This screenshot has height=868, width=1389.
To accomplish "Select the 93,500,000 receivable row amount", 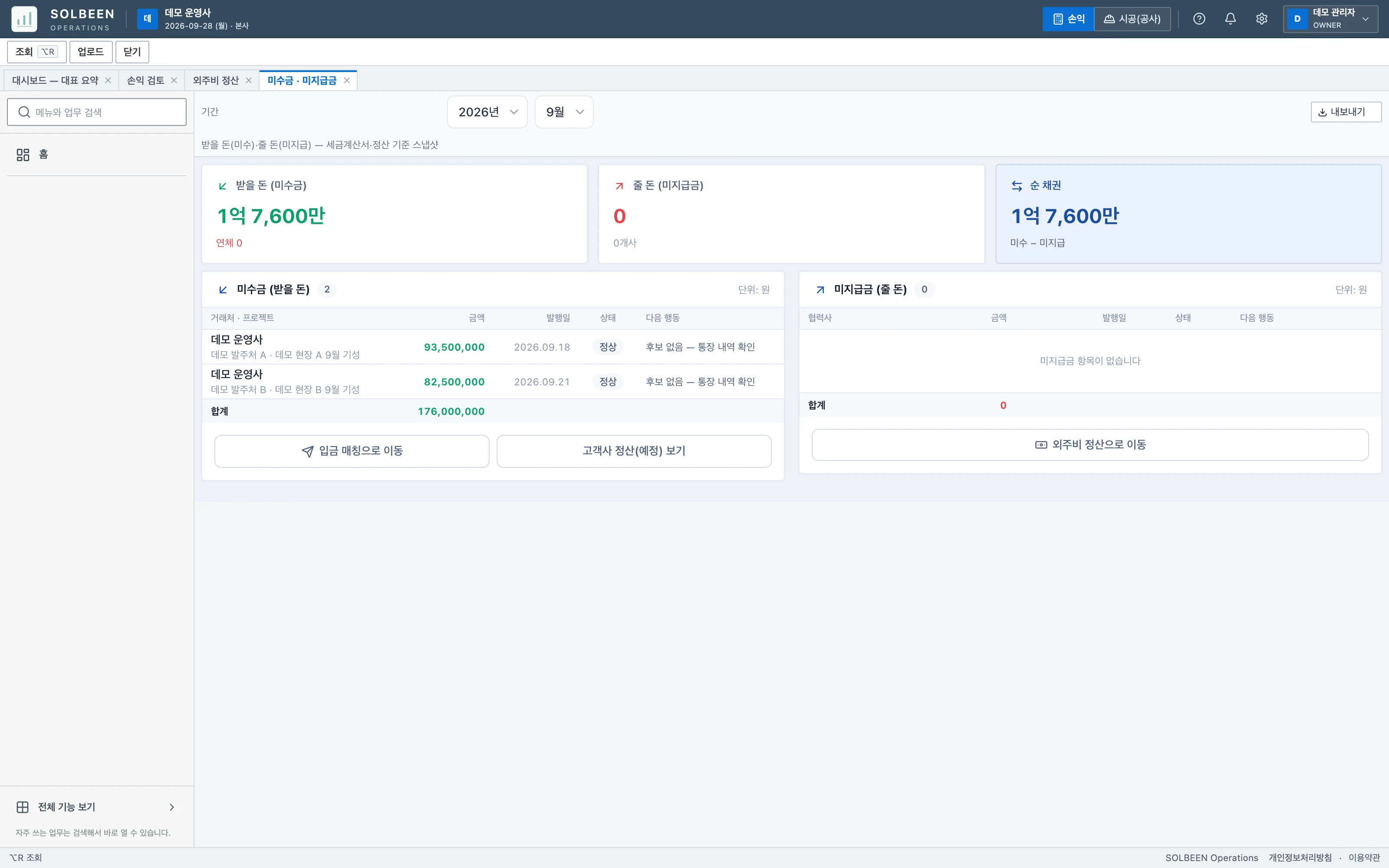I will pos(454,347).
